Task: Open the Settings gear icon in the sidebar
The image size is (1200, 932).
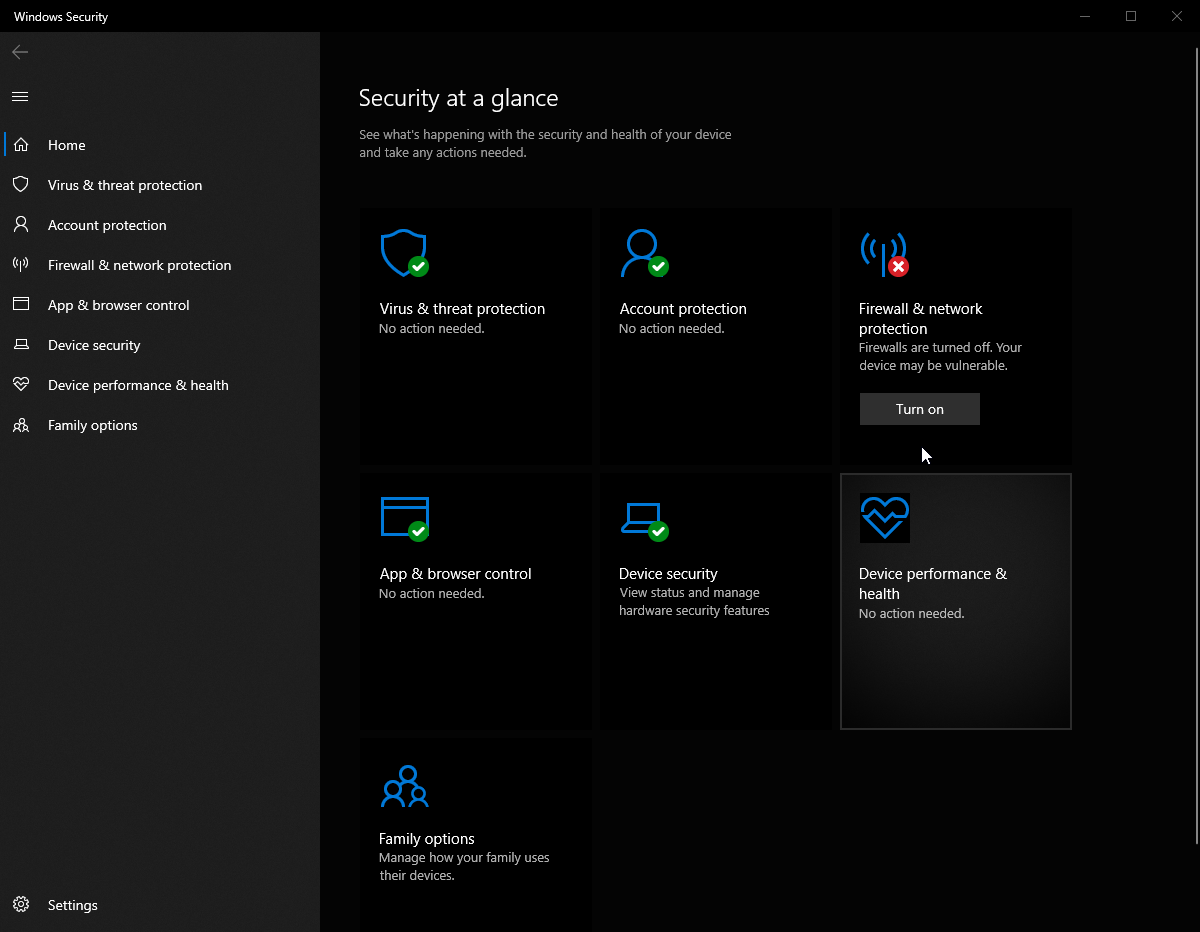Action: [20, 905]
